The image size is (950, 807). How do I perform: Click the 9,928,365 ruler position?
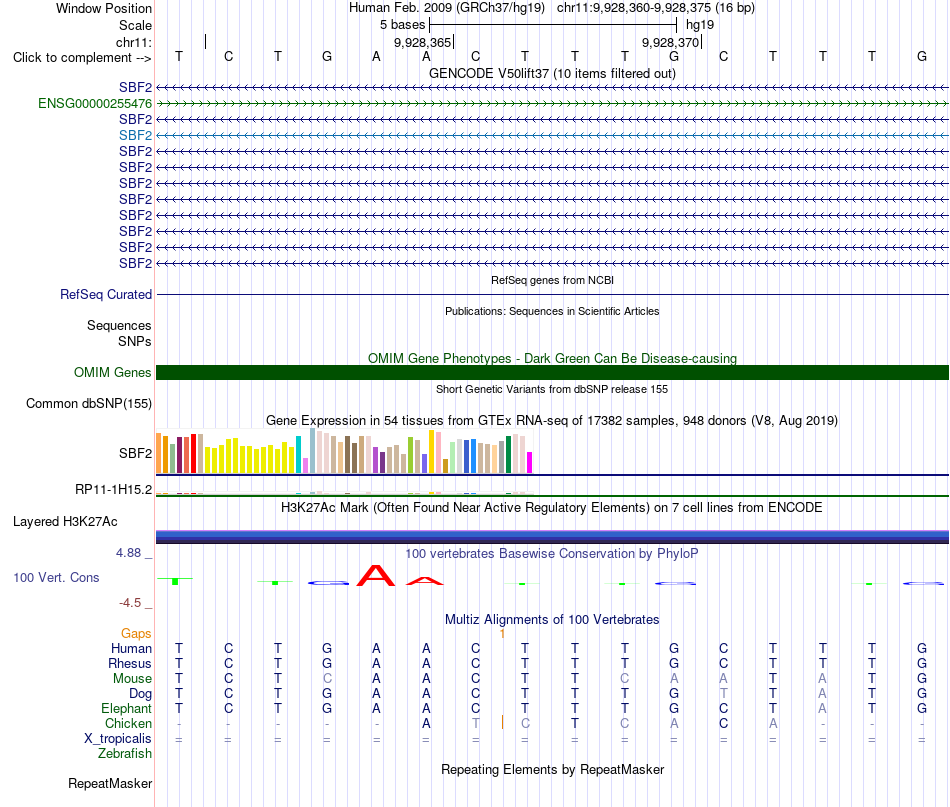[422, 42]
